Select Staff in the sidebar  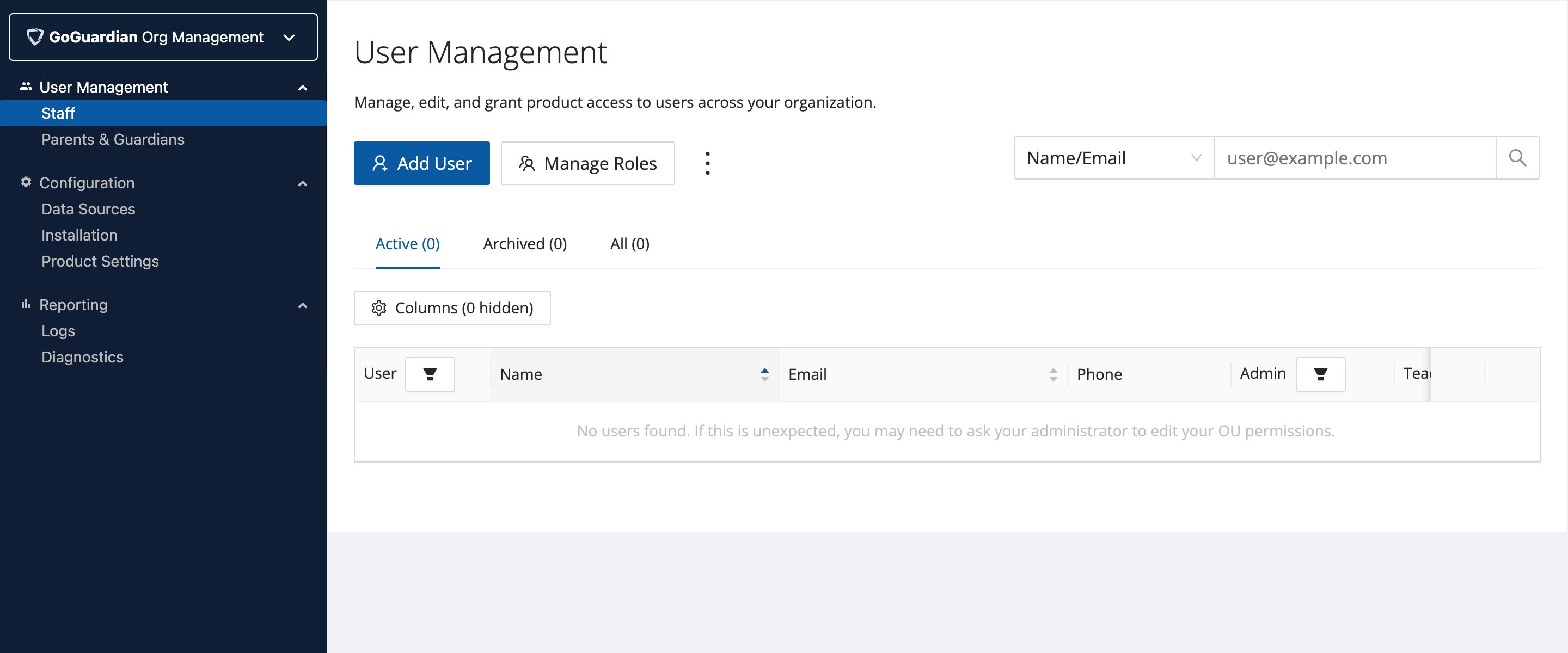coord(163,113)
